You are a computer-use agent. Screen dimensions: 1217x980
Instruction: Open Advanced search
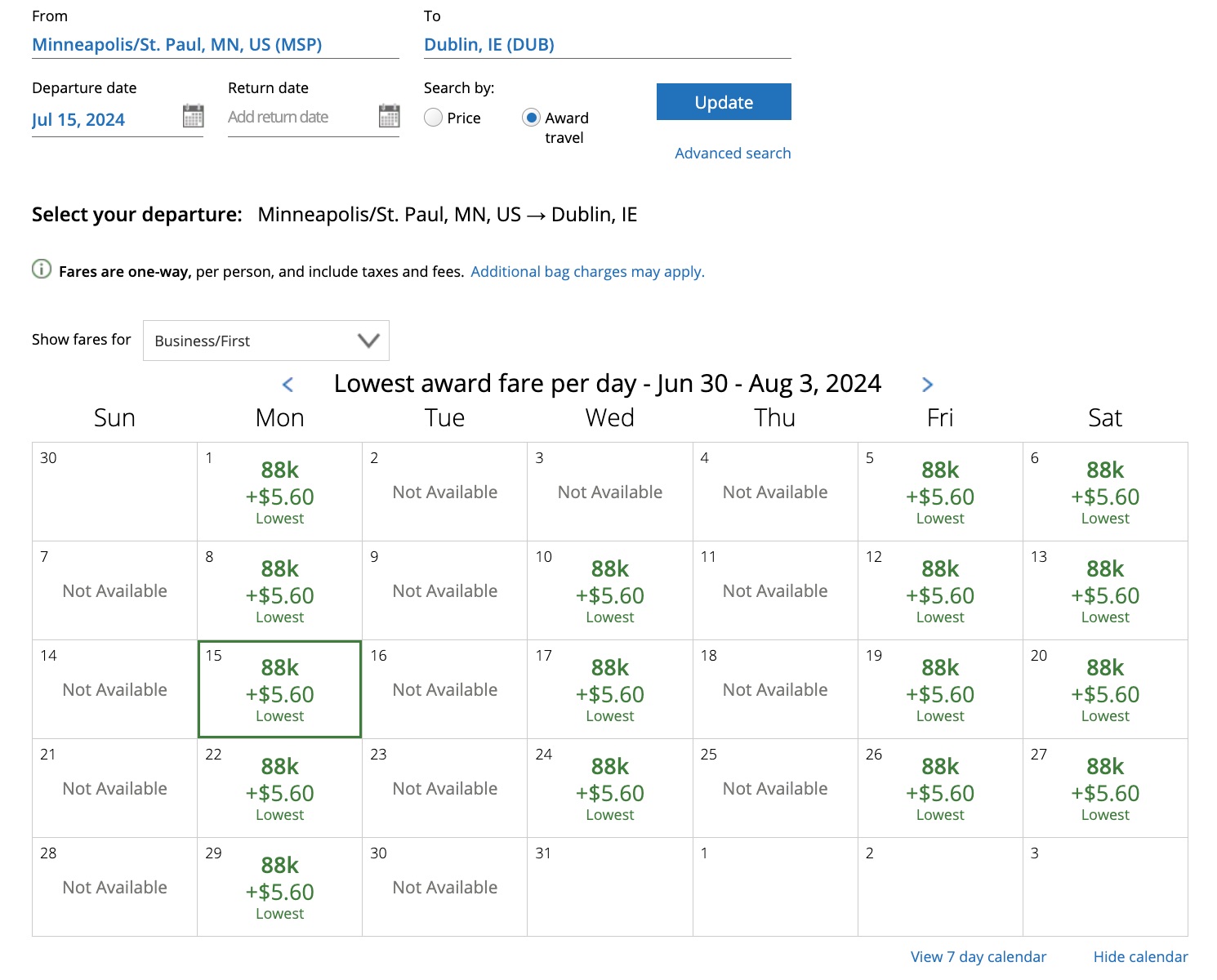(732, 153)
